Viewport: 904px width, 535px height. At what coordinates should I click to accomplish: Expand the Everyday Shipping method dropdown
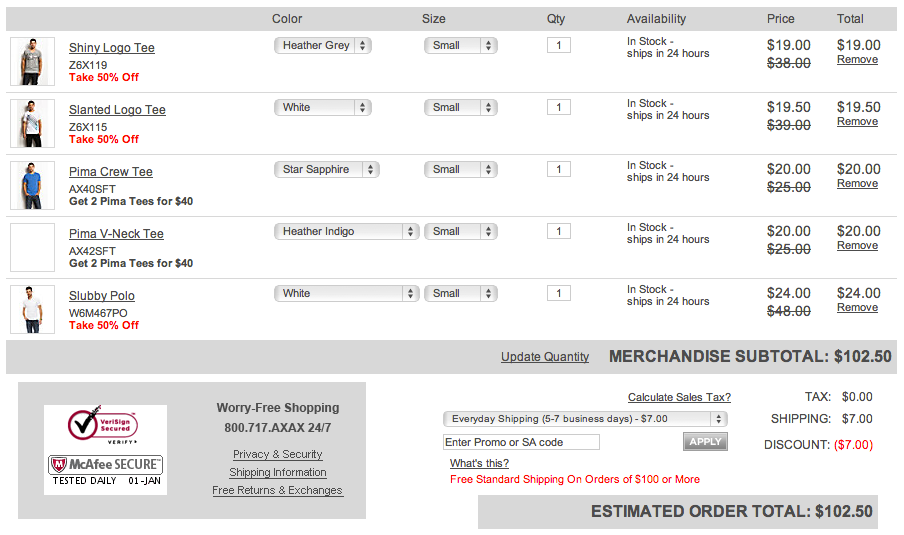click(x=585, y=419)
